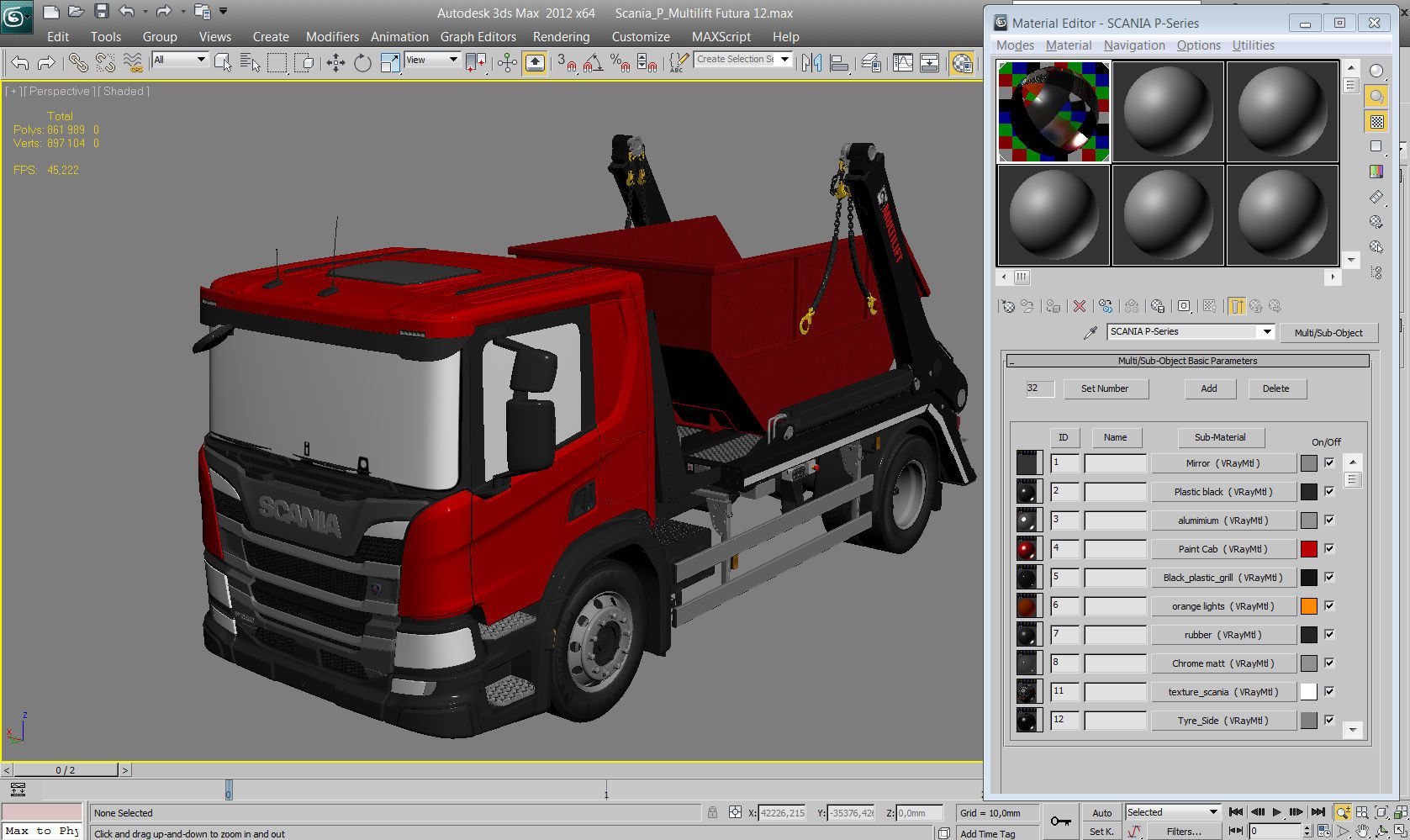
Task: Toggle the Angle Snap icon
Action: click(x=593, y=62)
